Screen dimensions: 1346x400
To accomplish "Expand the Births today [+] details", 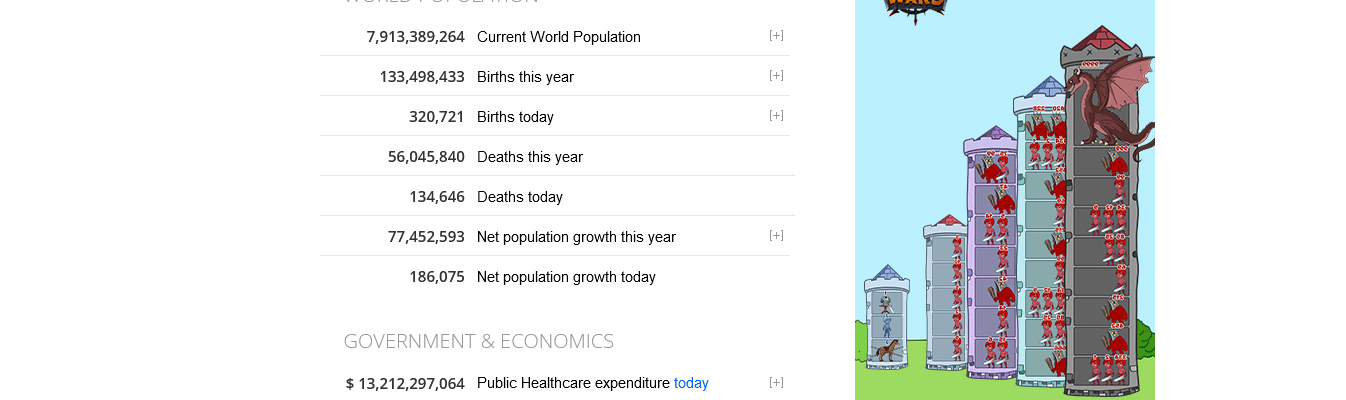I will [x=776, y=116].
